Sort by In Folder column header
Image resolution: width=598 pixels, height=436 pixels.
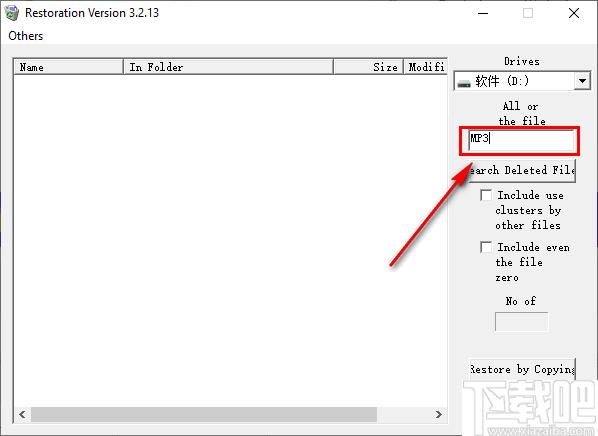[x=228, y=67]
